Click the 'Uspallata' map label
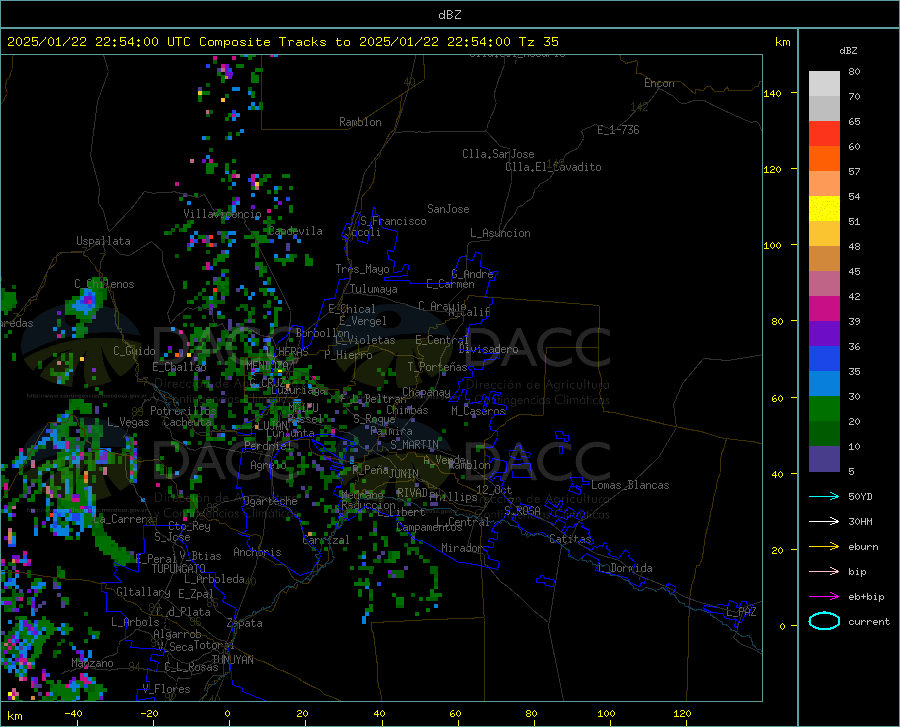This screenshot has width=900, height=727. pos(103,241)
